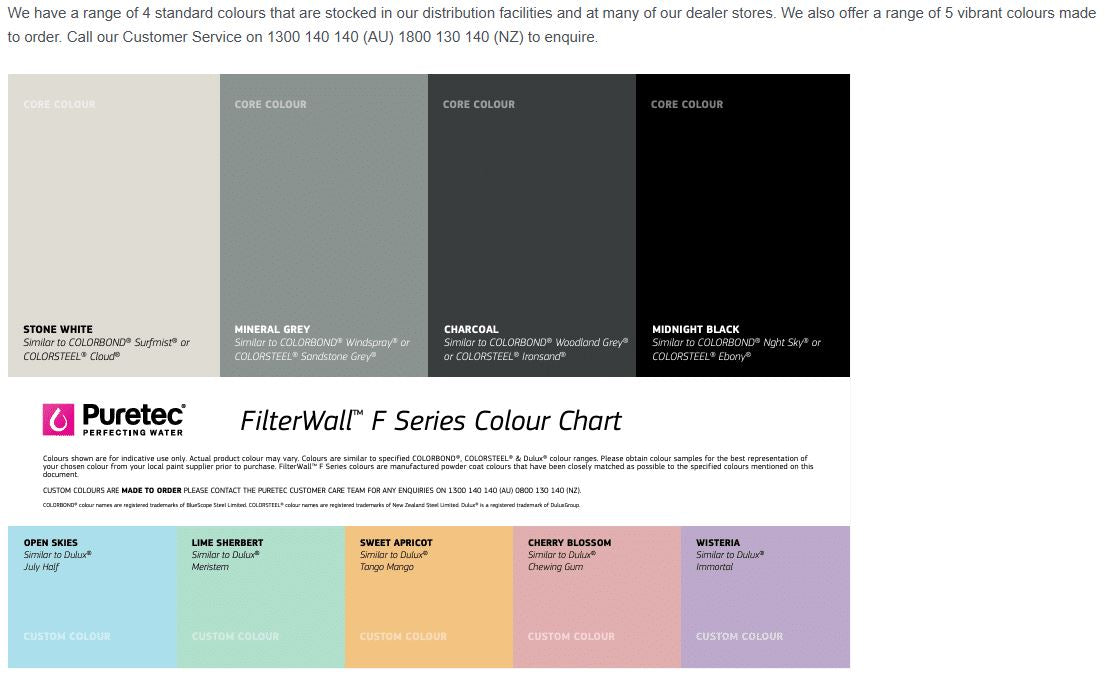Click the colour disclaimer paragraph text
1105x680 pixels.
point(428,466)
